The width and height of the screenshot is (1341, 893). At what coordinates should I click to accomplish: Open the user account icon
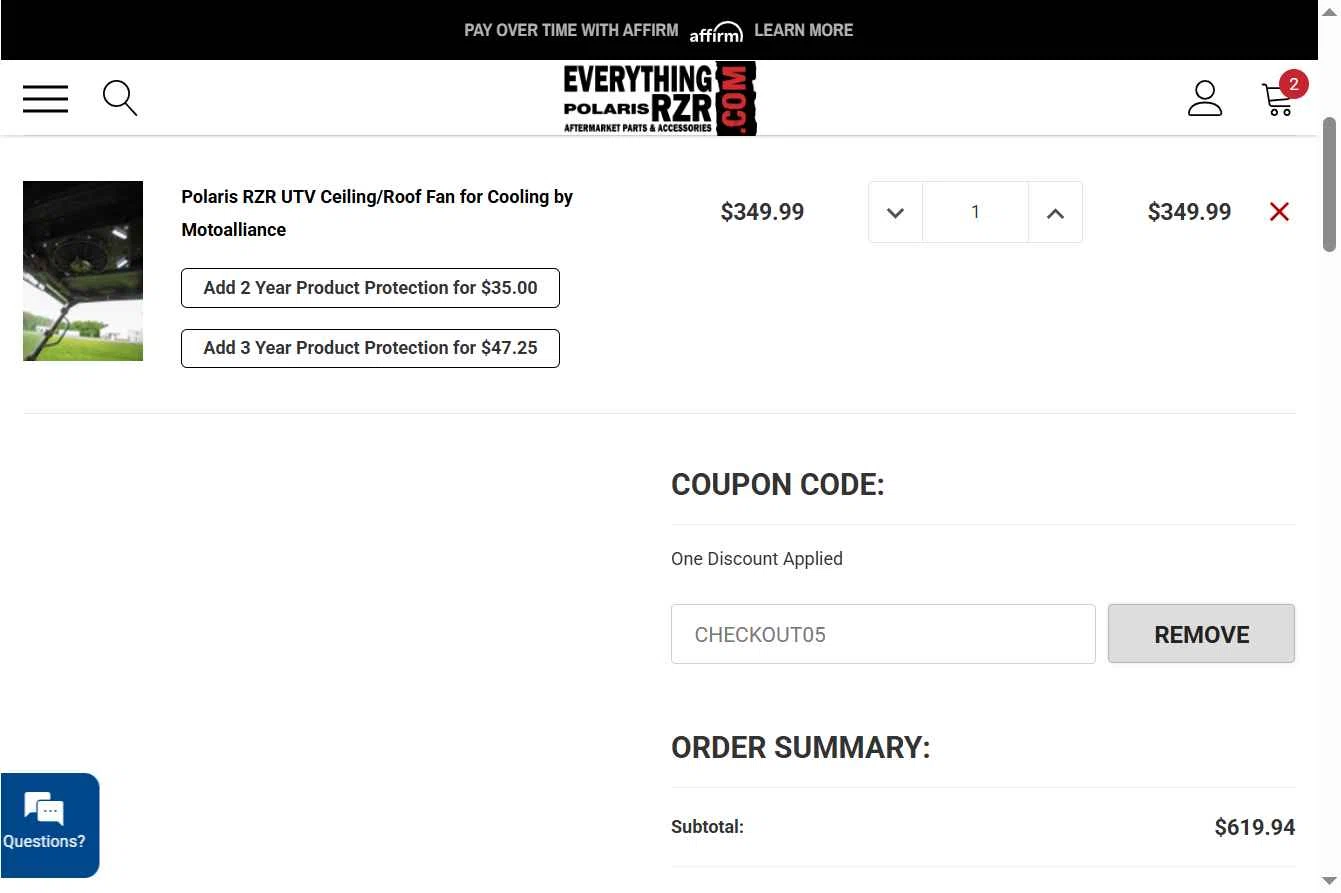tap(1205, 98)
